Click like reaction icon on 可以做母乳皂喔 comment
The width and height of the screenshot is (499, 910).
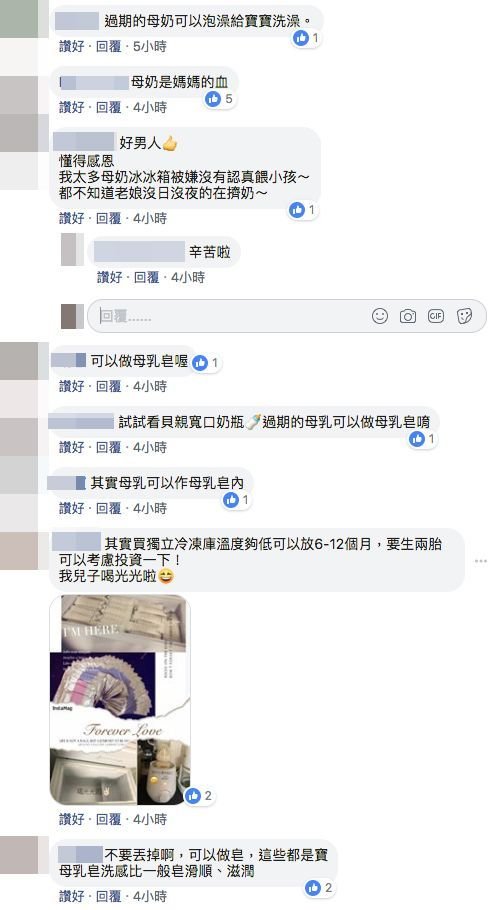(200, 363)
